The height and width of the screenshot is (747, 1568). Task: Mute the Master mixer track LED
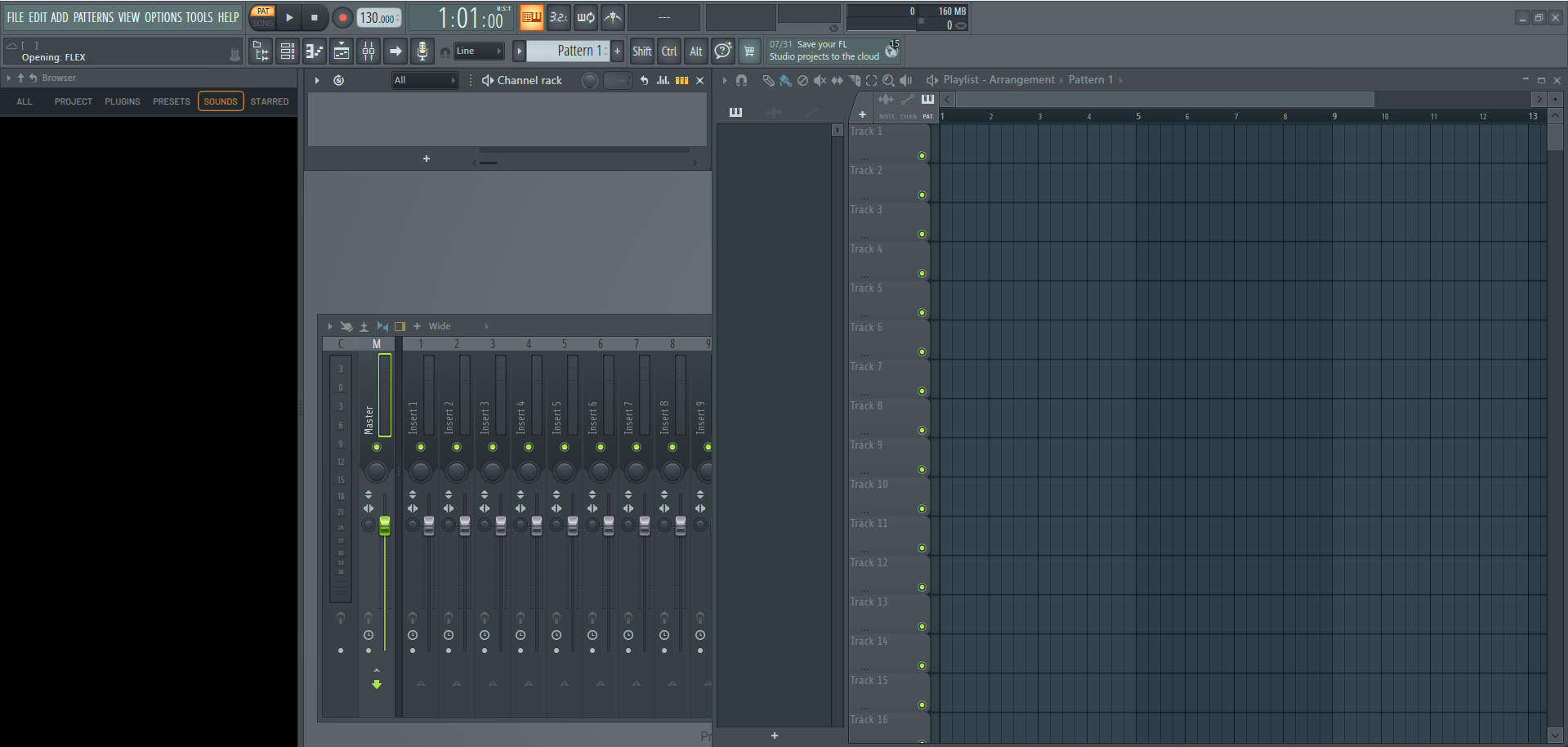click(x=377, y=447)
